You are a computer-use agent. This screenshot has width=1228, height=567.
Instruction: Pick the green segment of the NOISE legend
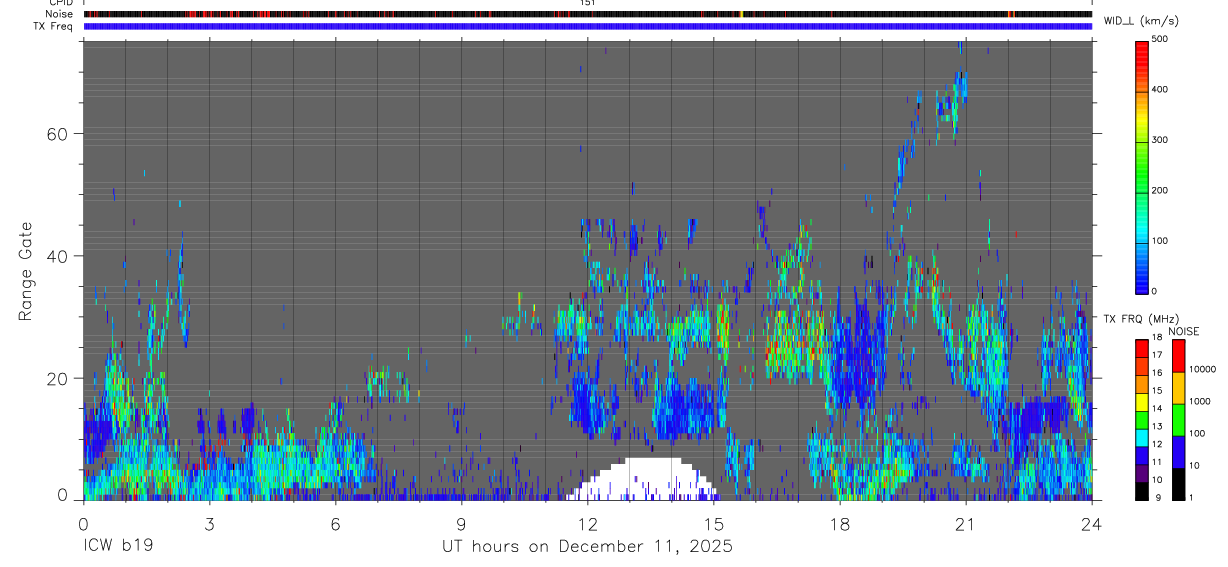click(x=1178, y=420)
